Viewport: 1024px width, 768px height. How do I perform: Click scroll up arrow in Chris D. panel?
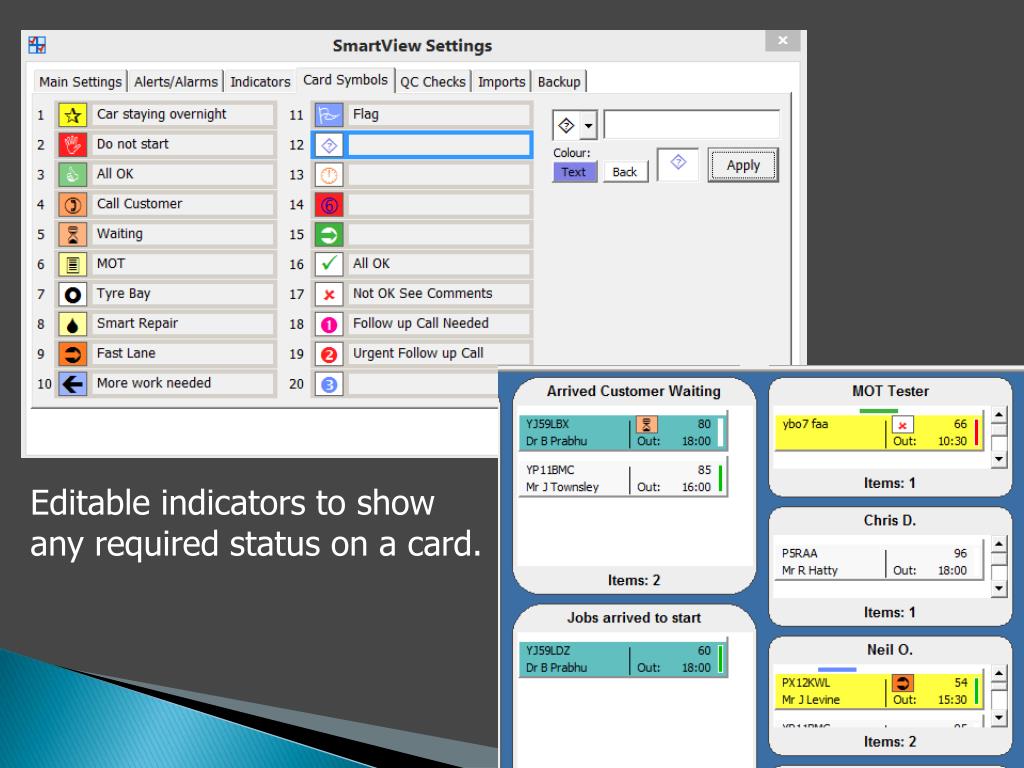pos(999,544)
